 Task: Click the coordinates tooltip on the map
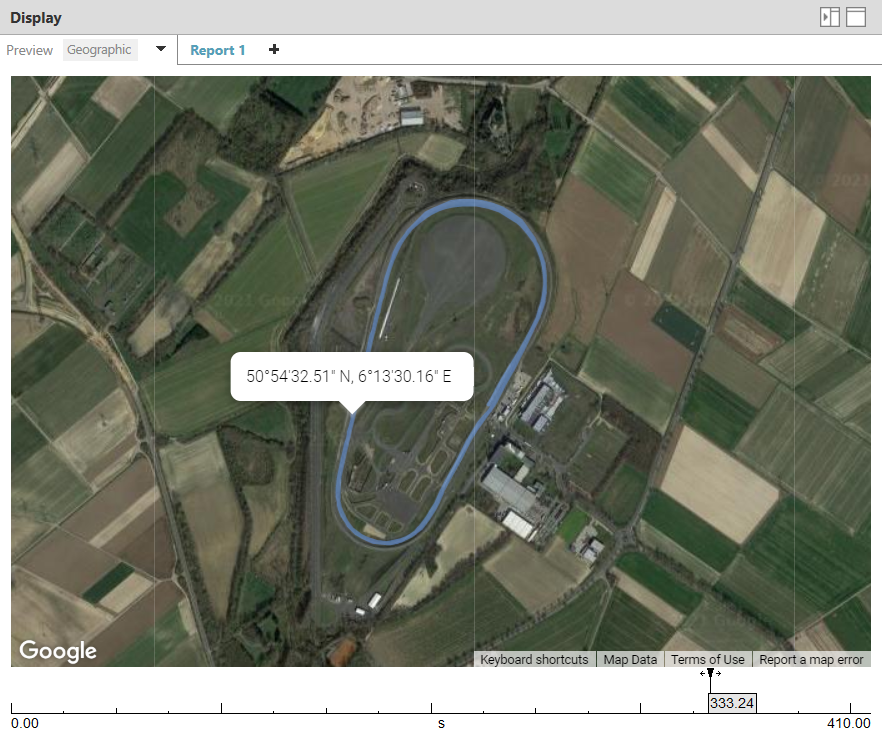[349, 376]
